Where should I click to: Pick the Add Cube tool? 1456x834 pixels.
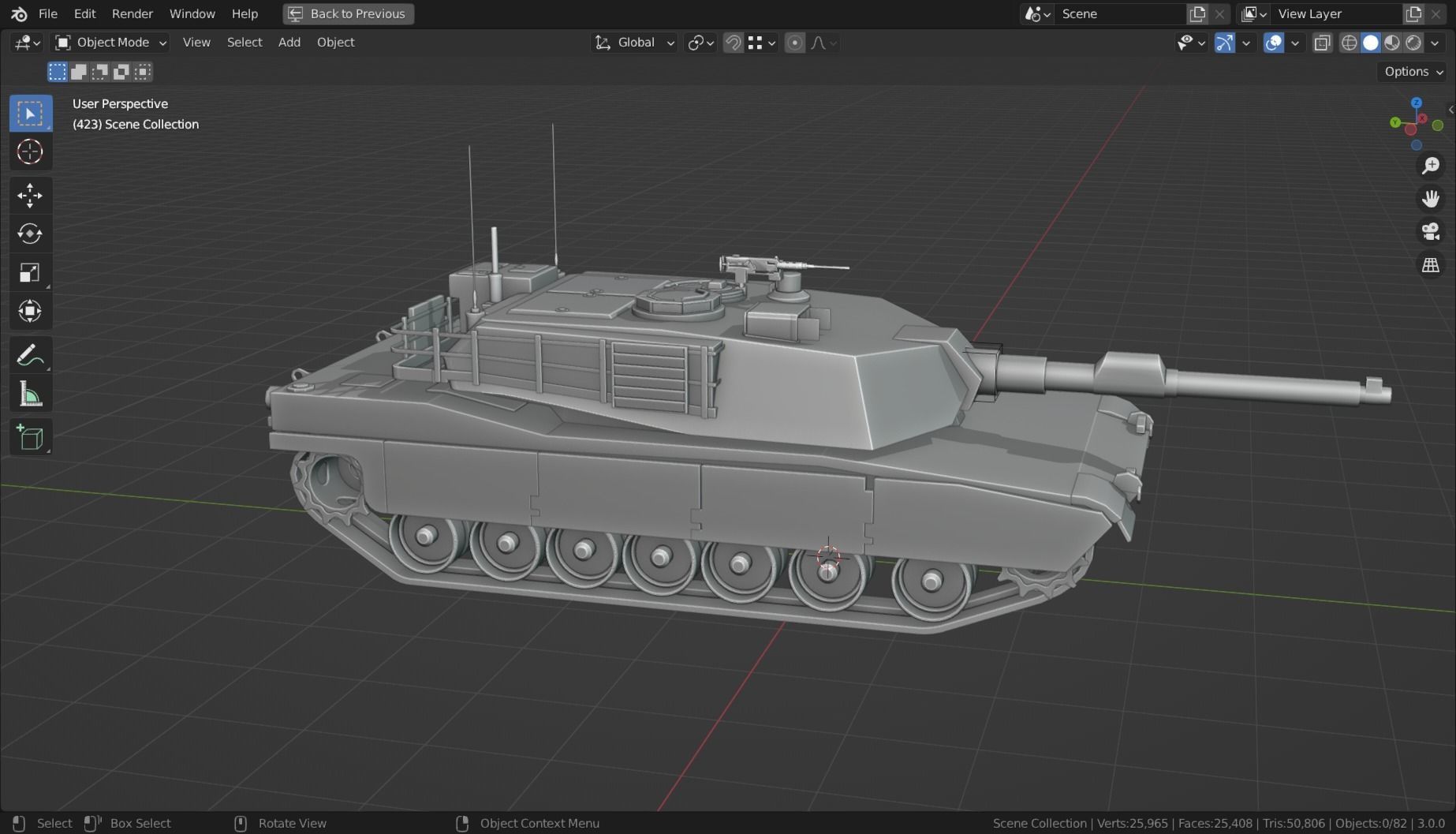coord(30,437)
